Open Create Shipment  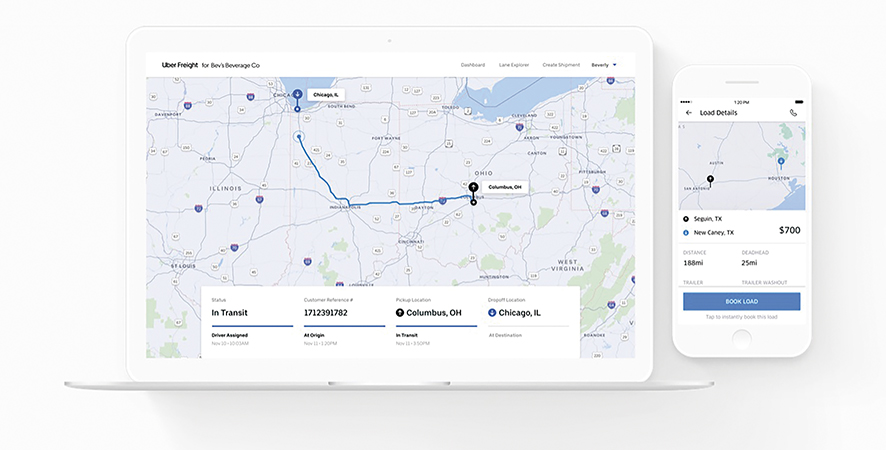click(561, 65)
